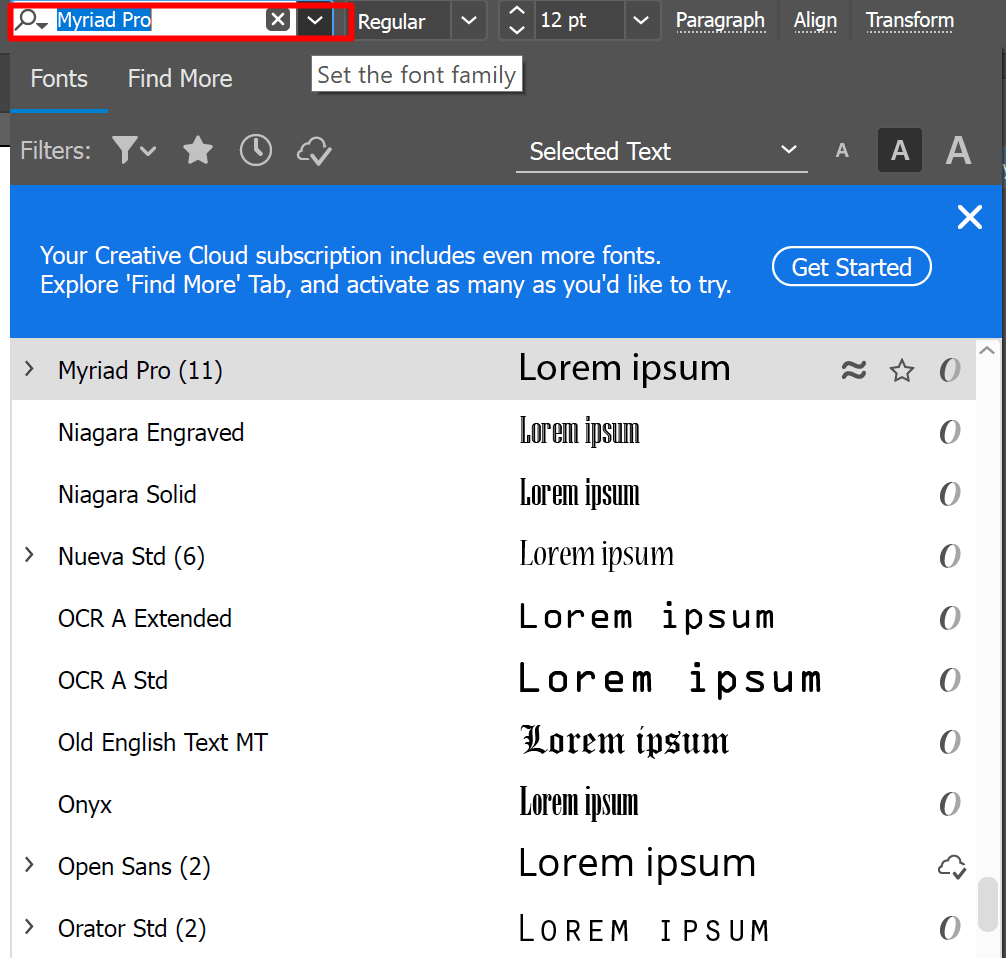Click OCR A Extended's OpenType icon

coord(950,618)
